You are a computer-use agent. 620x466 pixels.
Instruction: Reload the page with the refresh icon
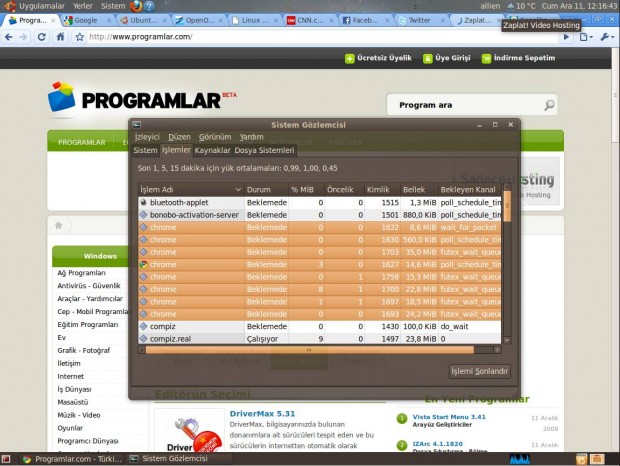[x=41, y=37]
